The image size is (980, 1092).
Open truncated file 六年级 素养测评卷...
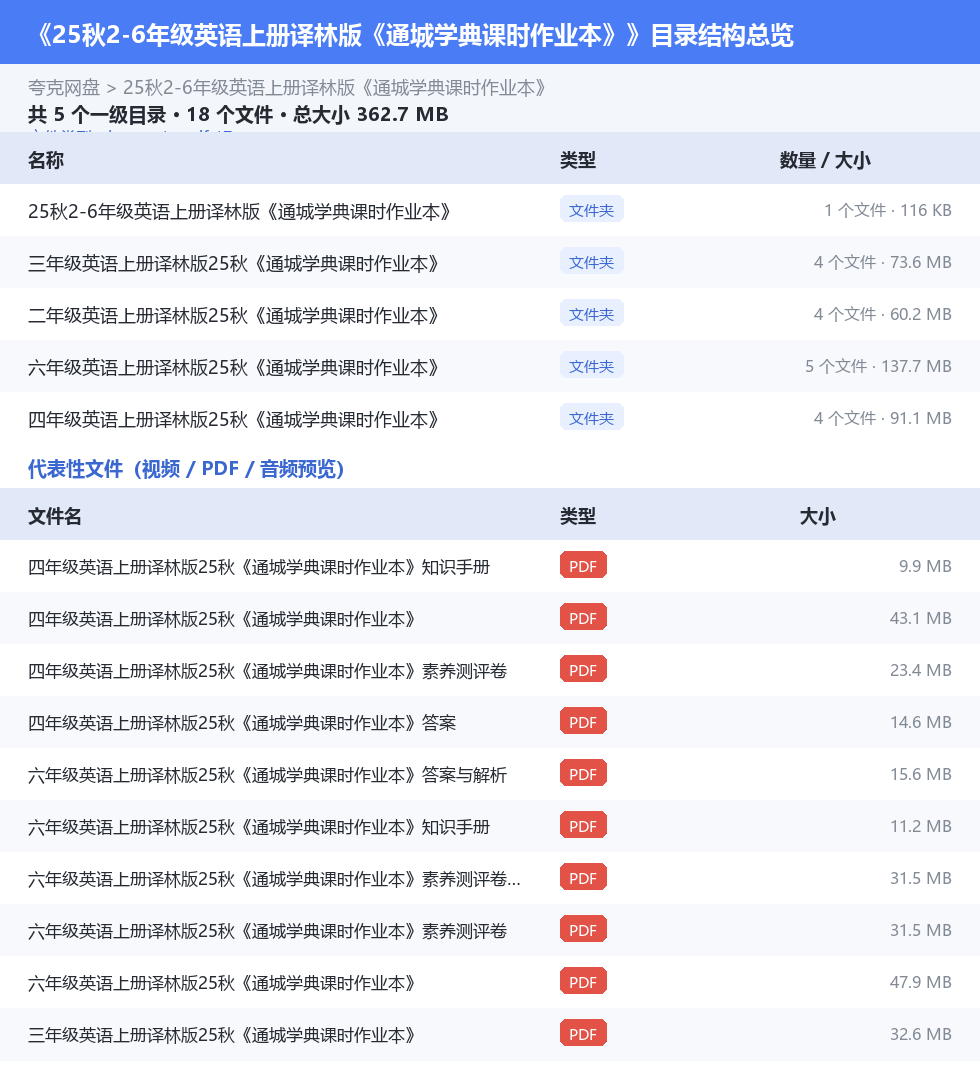tap(274, 880)
